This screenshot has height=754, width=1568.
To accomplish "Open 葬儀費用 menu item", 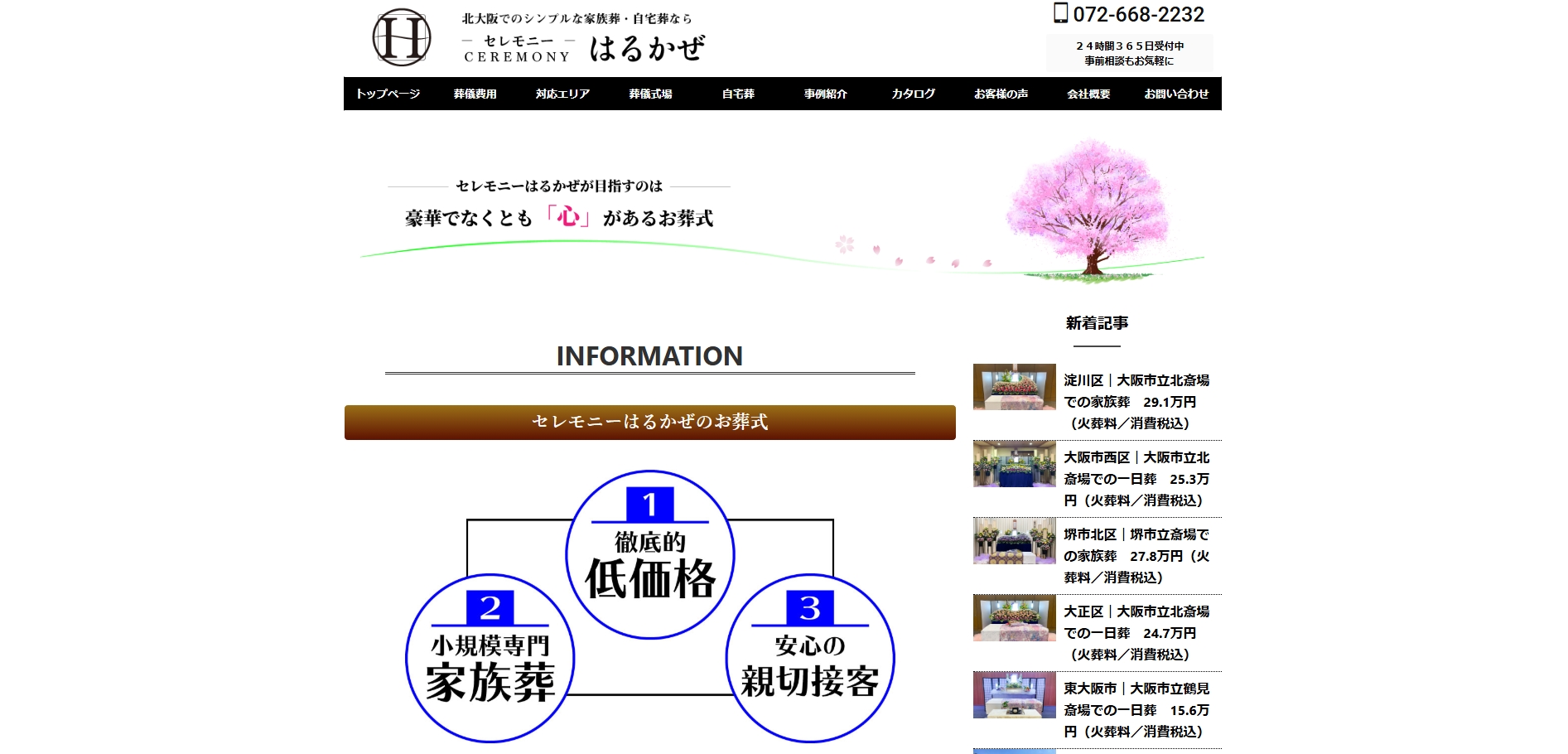I will (x=475, y=94).
